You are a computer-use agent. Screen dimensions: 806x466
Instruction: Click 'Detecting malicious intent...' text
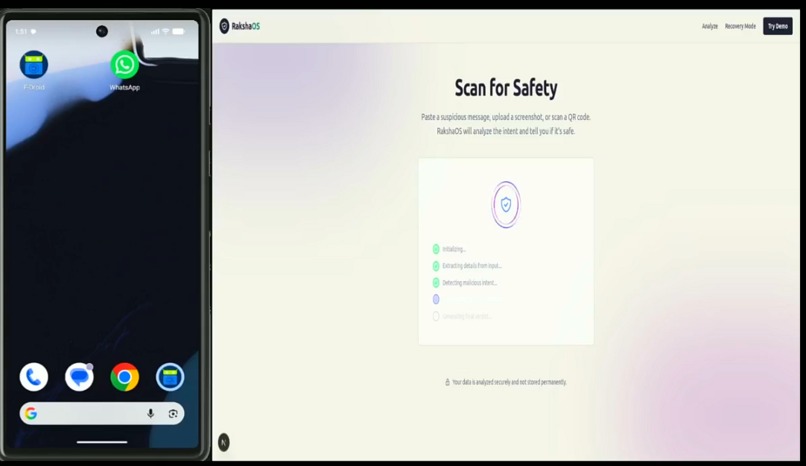tap(470, 283)
